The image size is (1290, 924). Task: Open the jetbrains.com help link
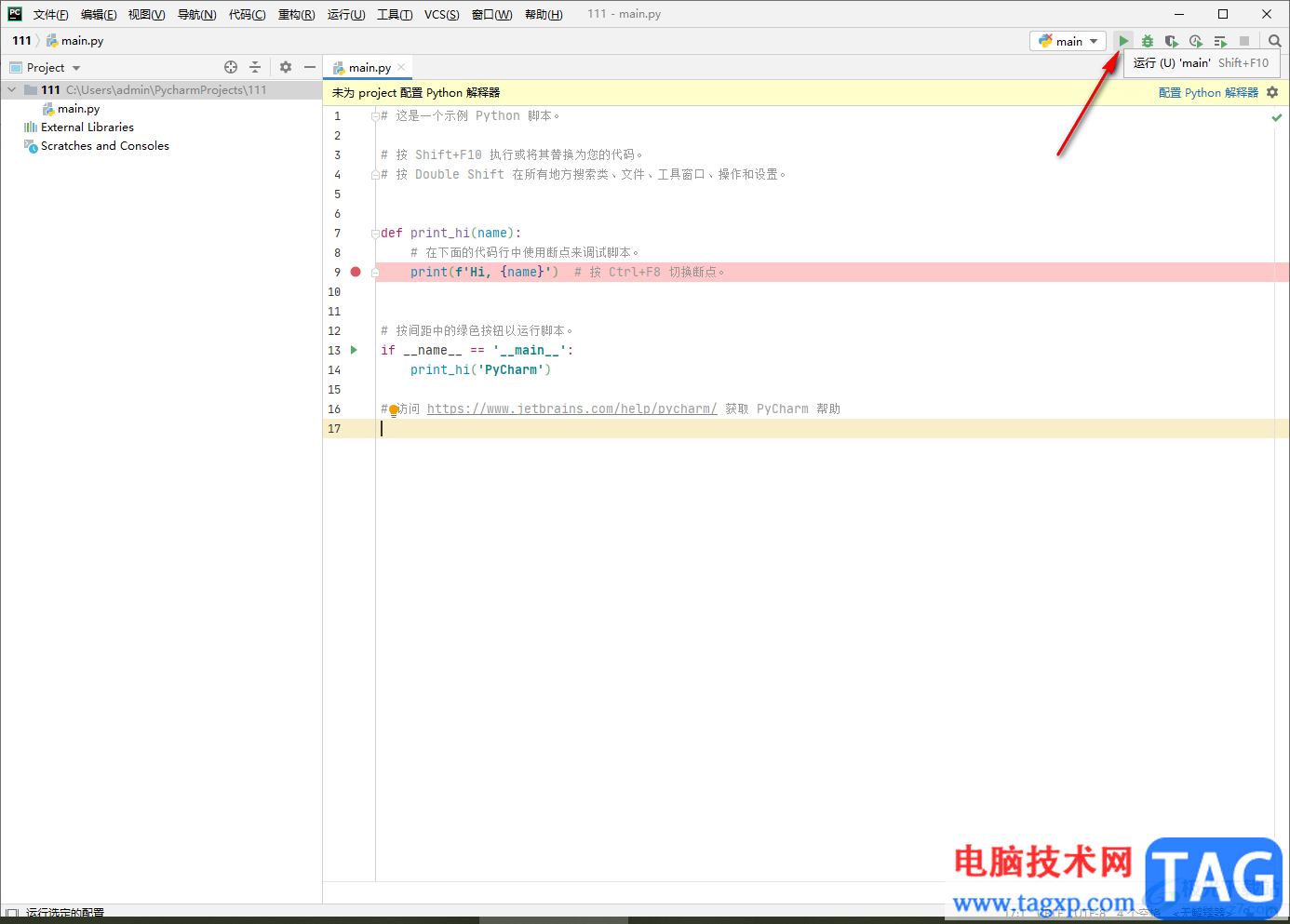click(571, 408)
